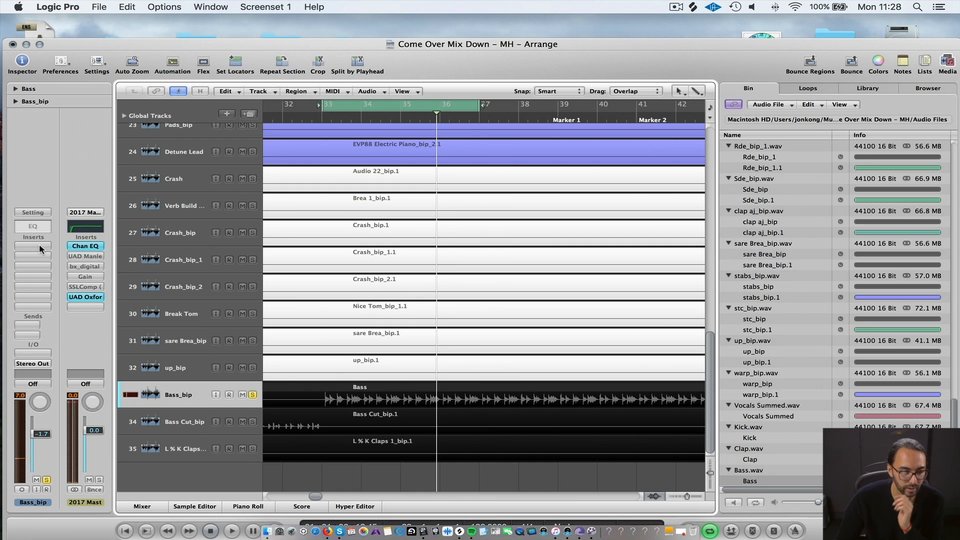The height and width of the screenshot is (540, 960).
Task: Click the stop transport button
Action: [x=211, y=531]
